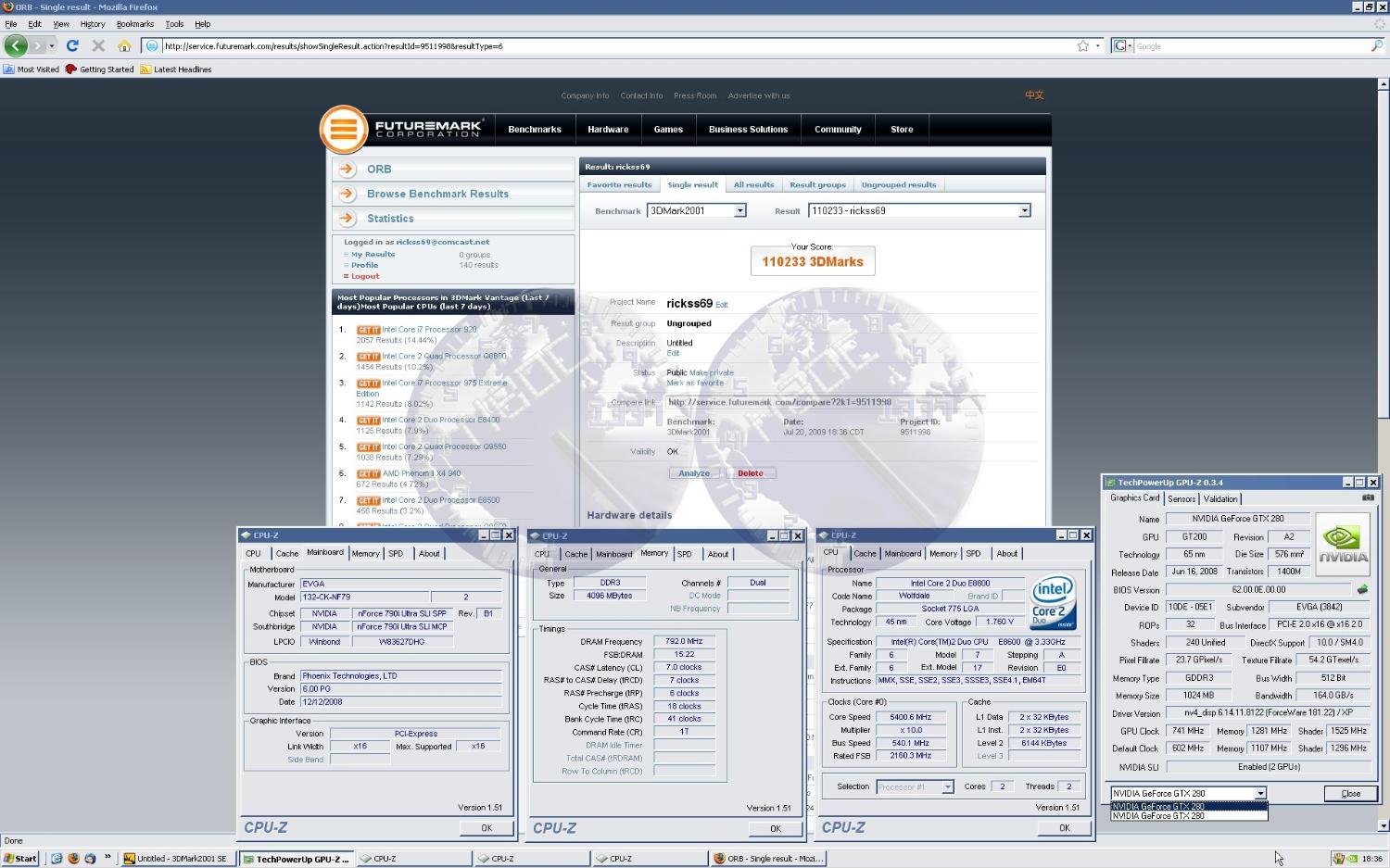1390x868 pixels.
Task: Click the GPU-Z camera screenshot icon
Action: click(x=1368, y=497)
